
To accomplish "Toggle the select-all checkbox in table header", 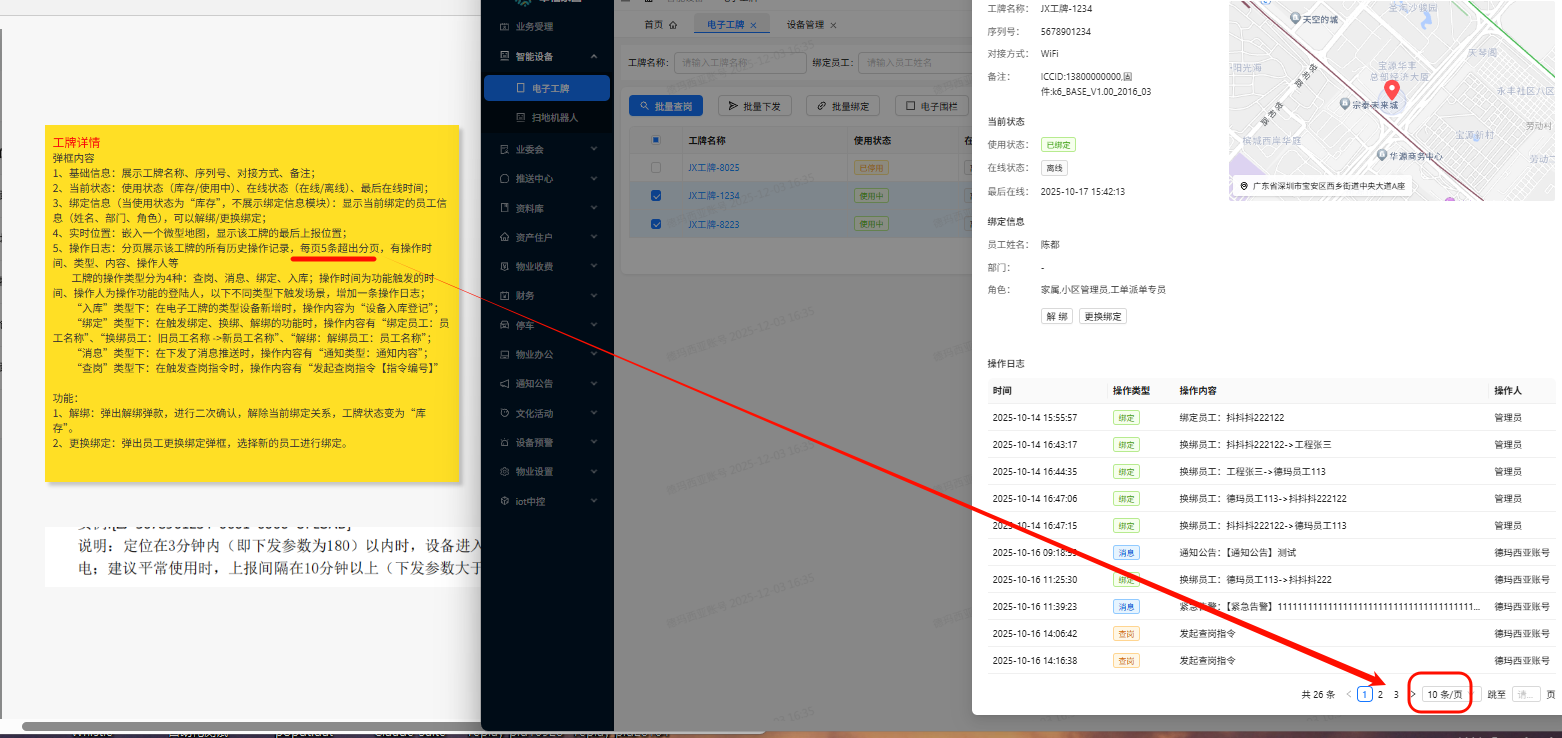I will (655, 140).
